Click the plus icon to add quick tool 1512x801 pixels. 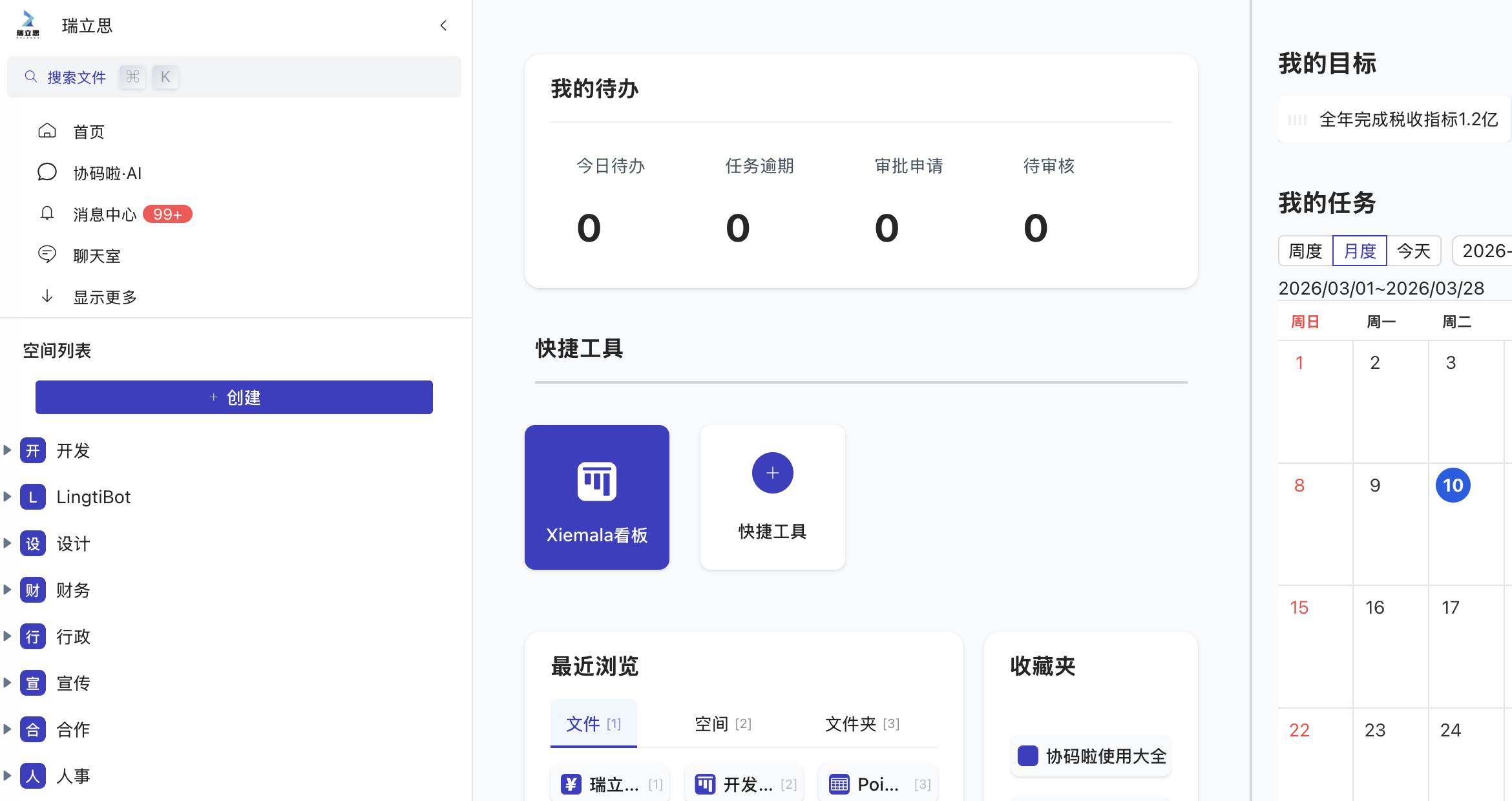point(772,472)
